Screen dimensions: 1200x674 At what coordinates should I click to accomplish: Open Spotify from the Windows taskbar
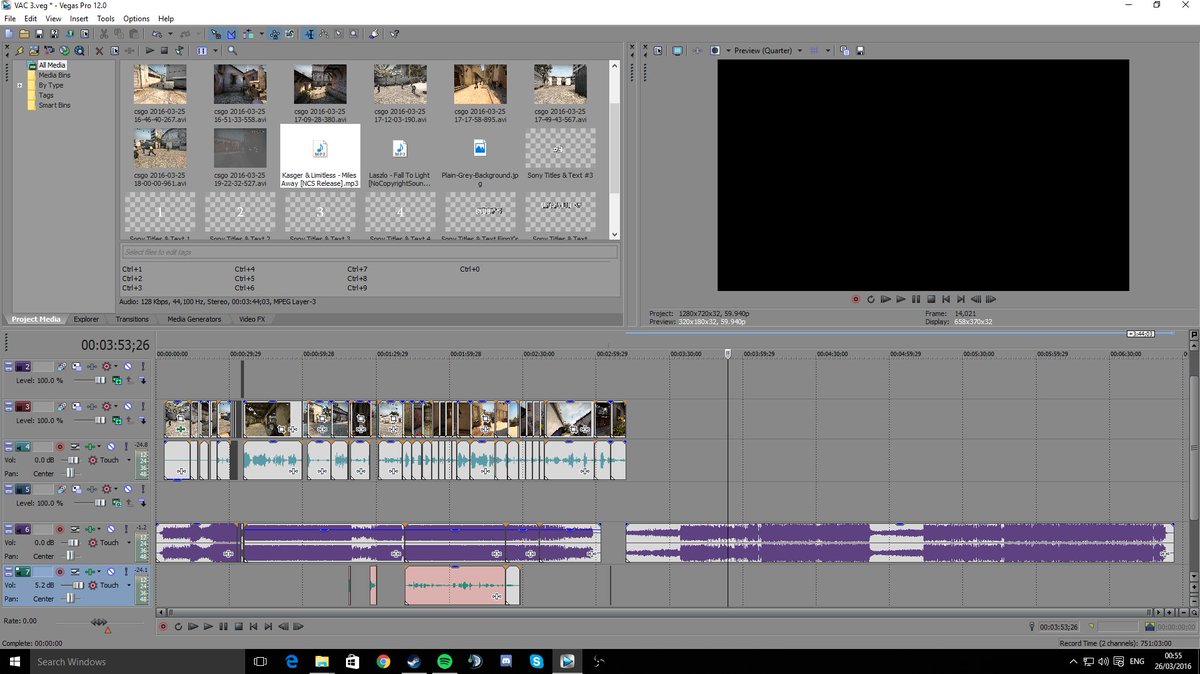point(444,661)
